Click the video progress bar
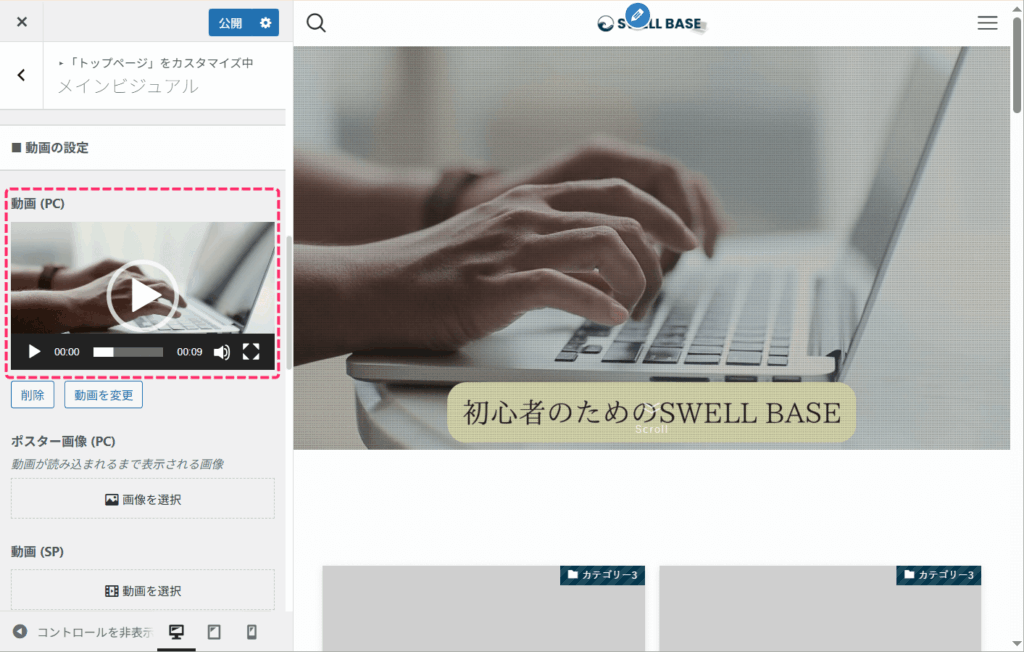 coord(128,352)
